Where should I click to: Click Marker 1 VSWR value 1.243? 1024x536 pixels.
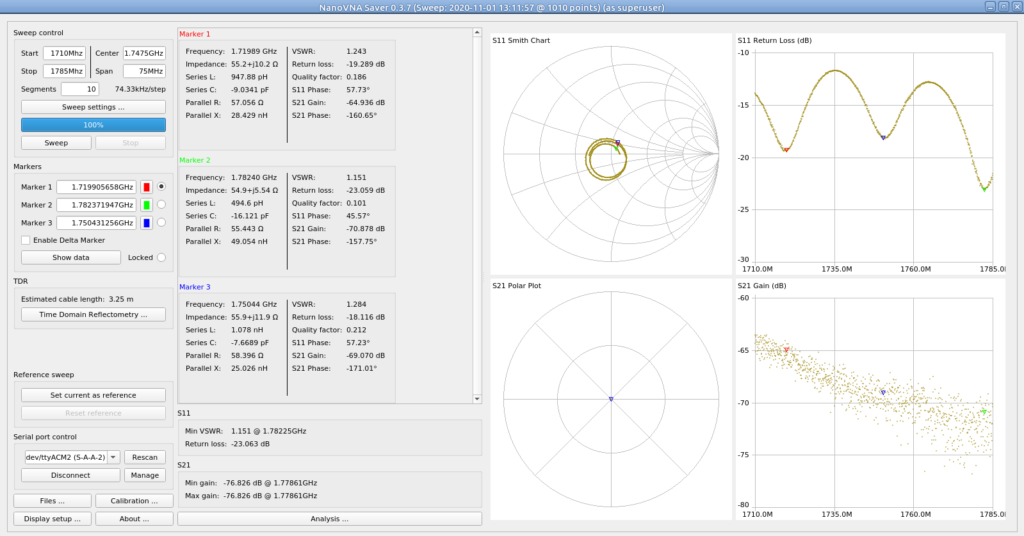click(x=356, y=51)
